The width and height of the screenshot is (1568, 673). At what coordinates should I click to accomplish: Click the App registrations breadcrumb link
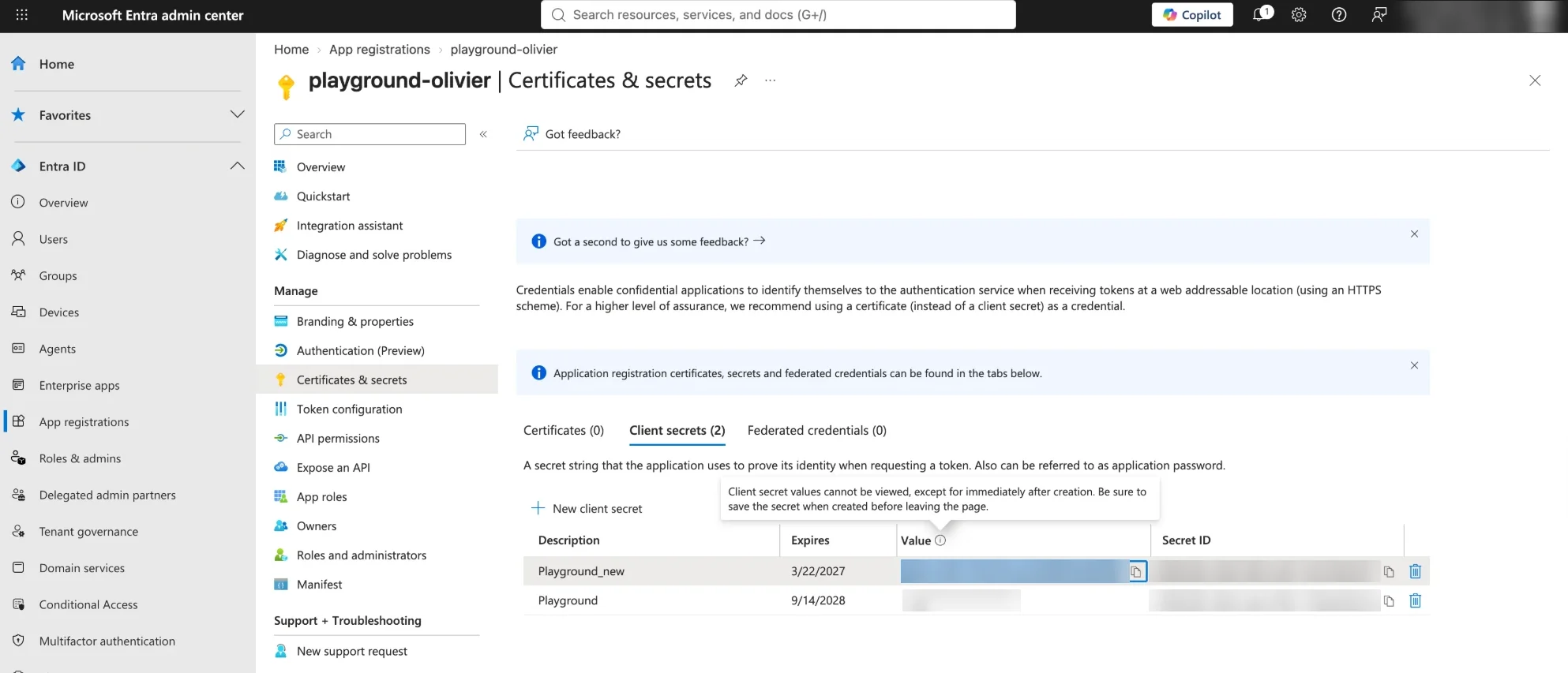(380, 49)
